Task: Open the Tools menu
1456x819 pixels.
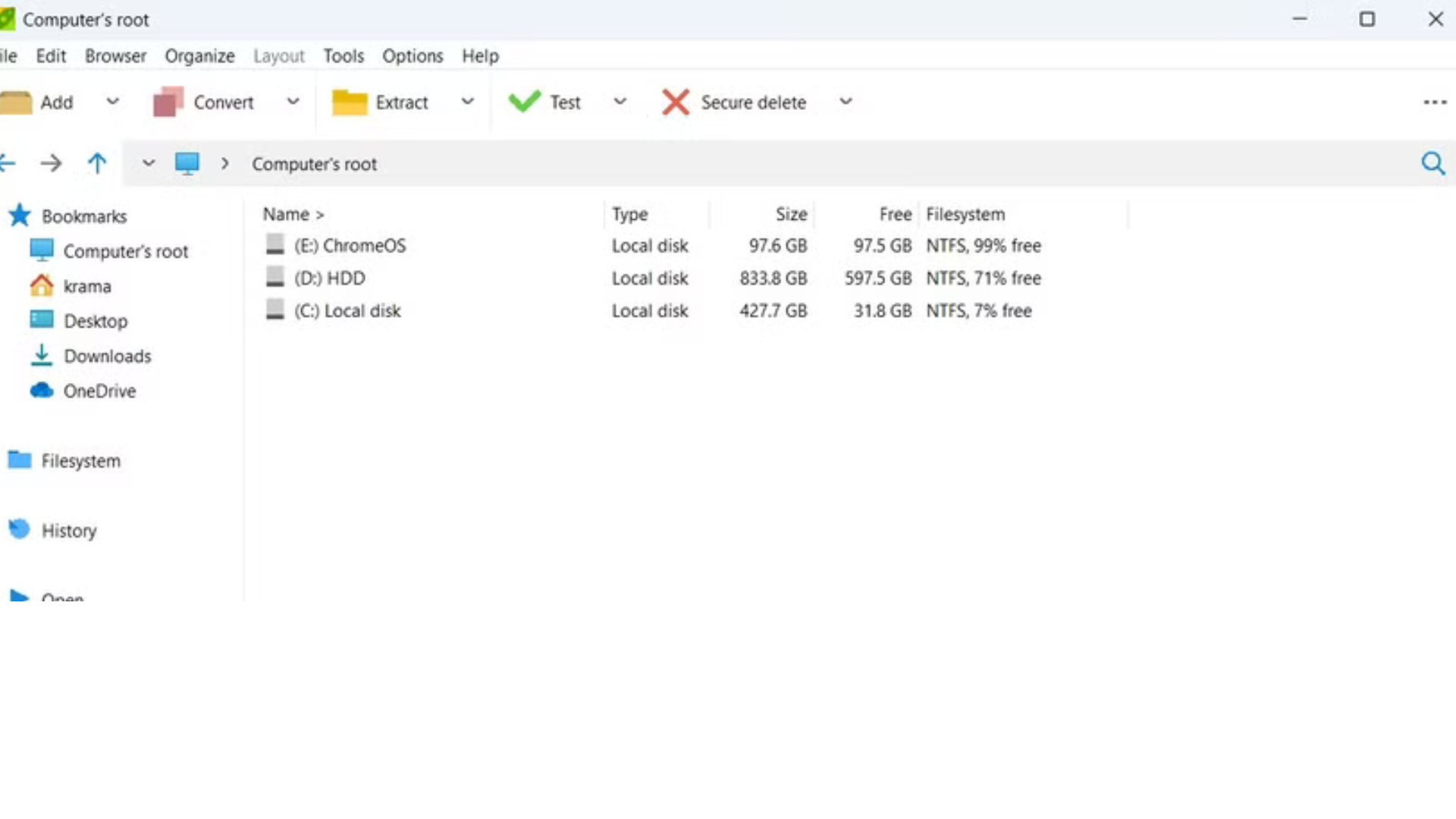Action: (344, 55)
